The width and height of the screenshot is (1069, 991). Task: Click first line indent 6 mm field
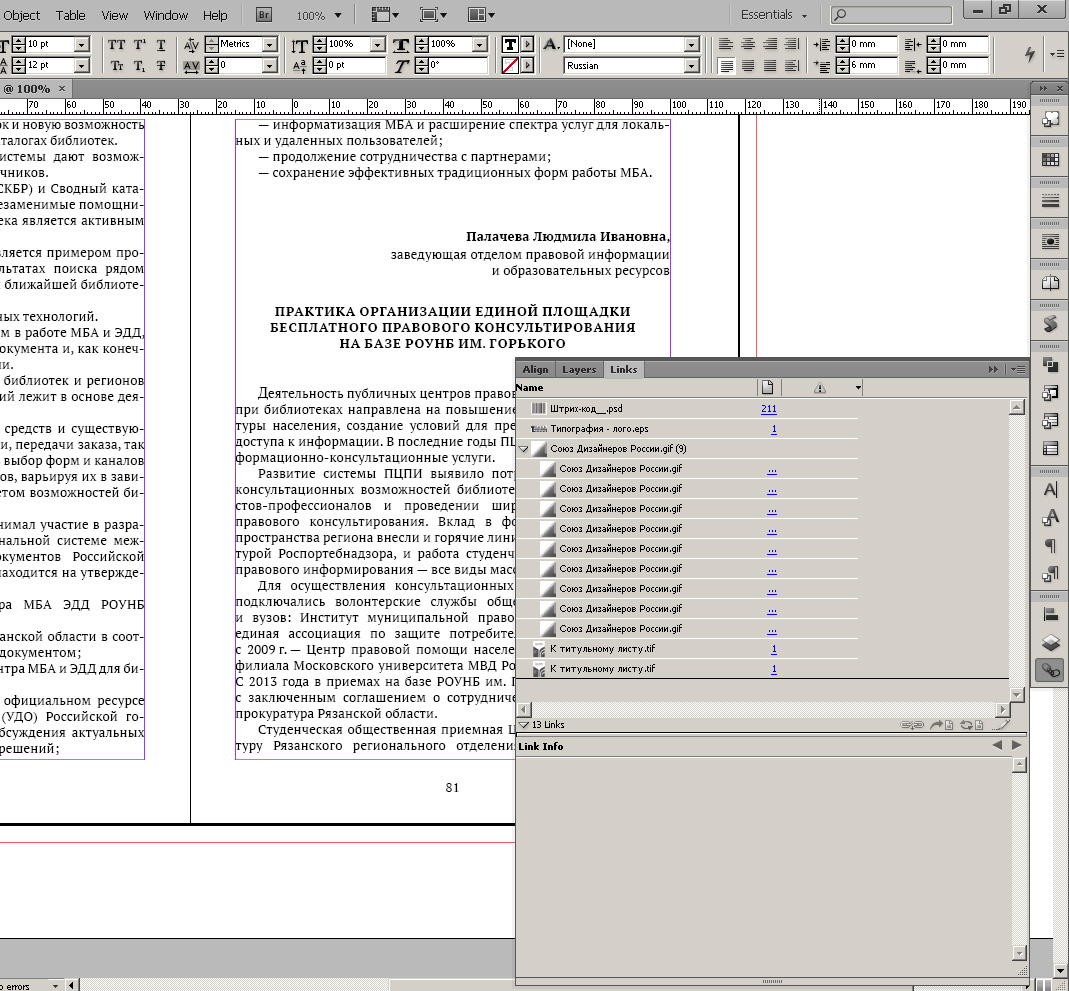[x=872, y=65]
